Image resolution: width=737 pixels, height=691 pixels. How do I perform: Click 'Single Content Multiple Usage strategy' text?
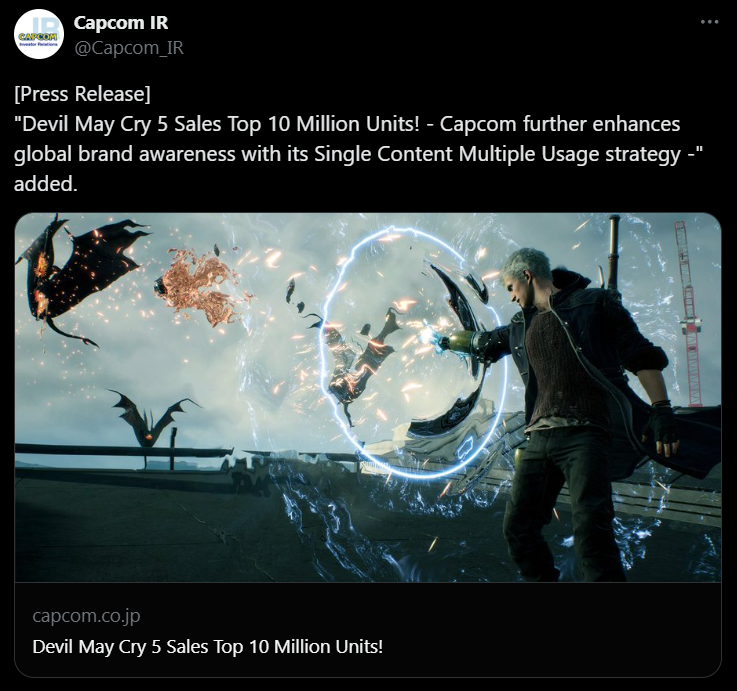click(x=497, y=155)
